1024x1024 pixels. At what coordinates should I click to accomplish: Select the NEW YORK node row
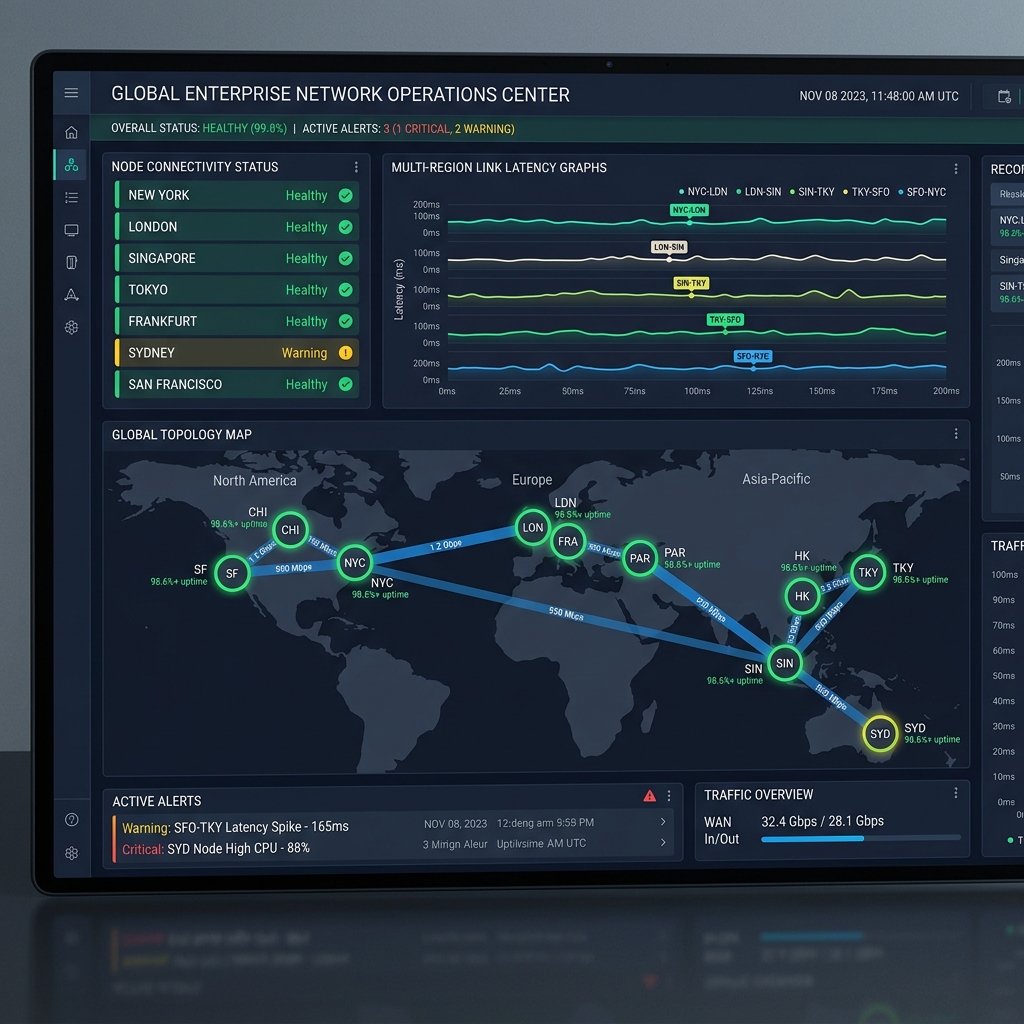click(x=236, y=195)
